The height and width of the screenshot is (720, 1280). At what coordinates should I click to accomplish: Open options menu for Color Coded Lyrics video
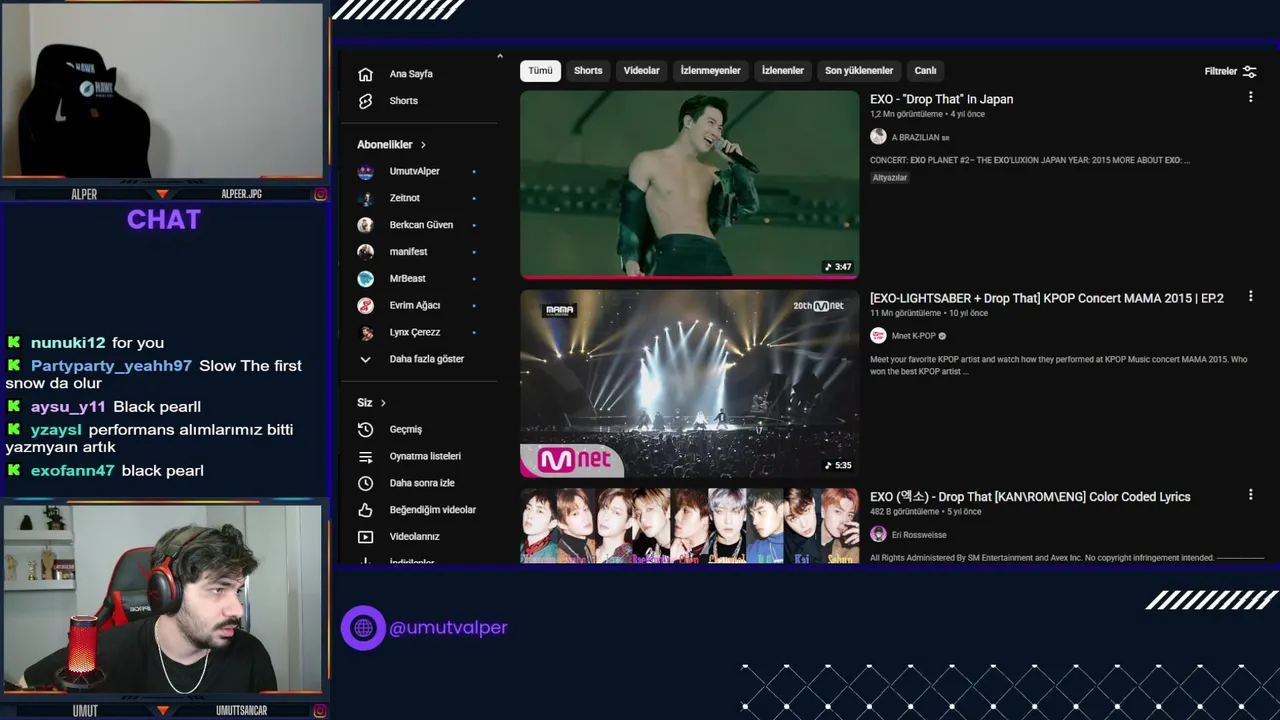(1250, 494)
